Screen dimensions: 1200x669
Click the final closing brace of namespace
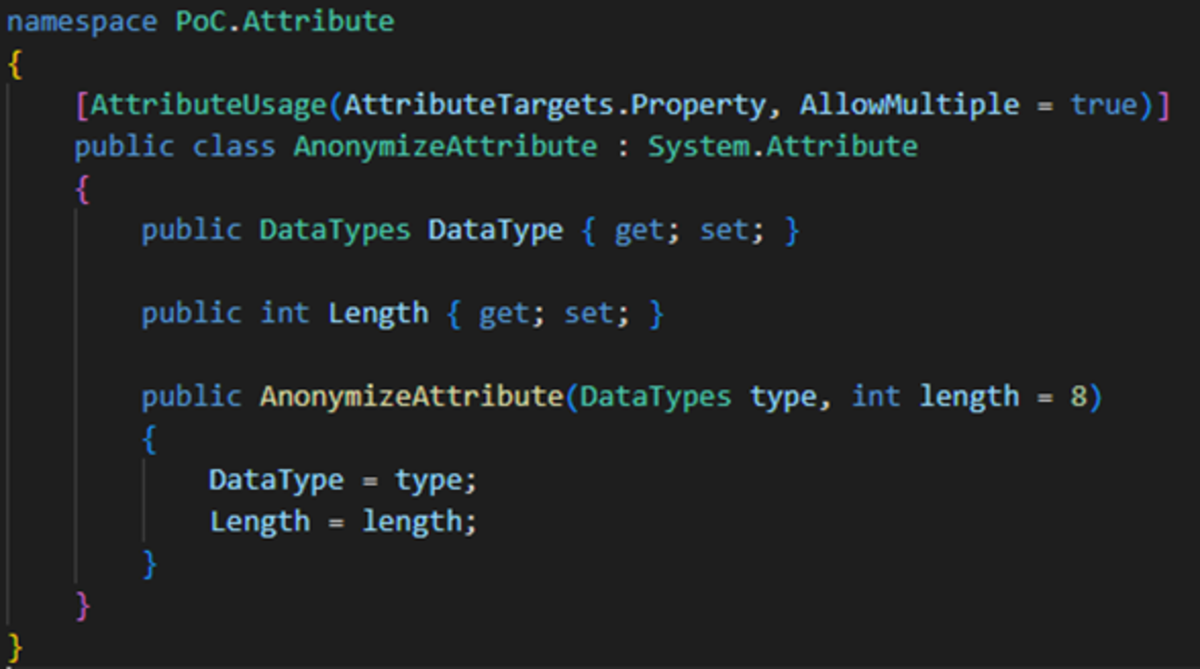(14, 645)
